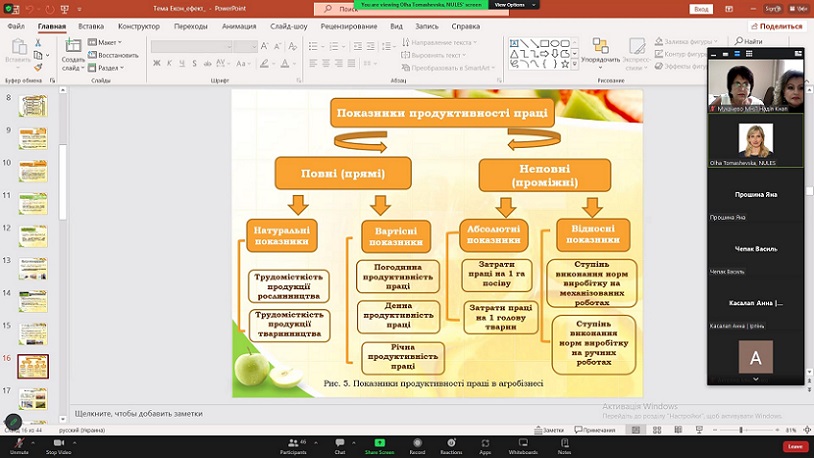Open the Переходы tab
Screen dimensions: 814x458
tap(191, 26)
